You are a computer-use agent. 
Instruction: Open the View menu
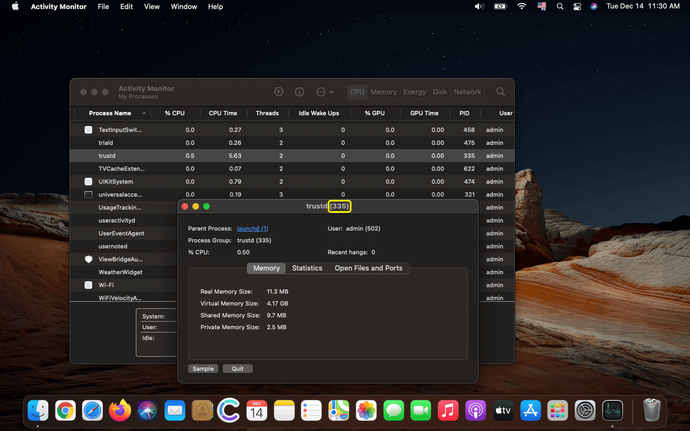point(152,6)
